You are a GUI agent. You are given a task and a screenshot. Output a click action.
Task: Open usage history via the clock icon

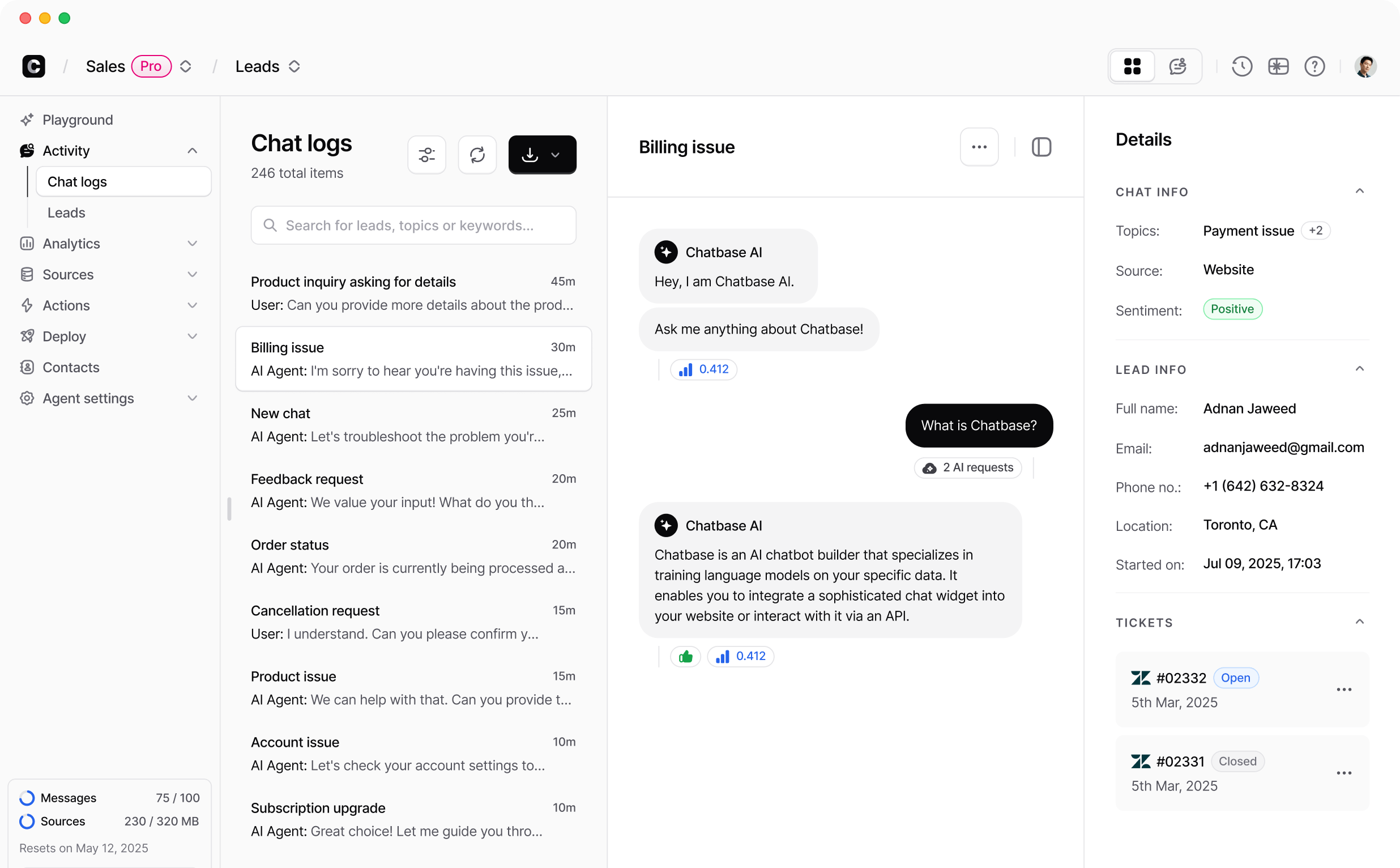[x=1241, y=66]
